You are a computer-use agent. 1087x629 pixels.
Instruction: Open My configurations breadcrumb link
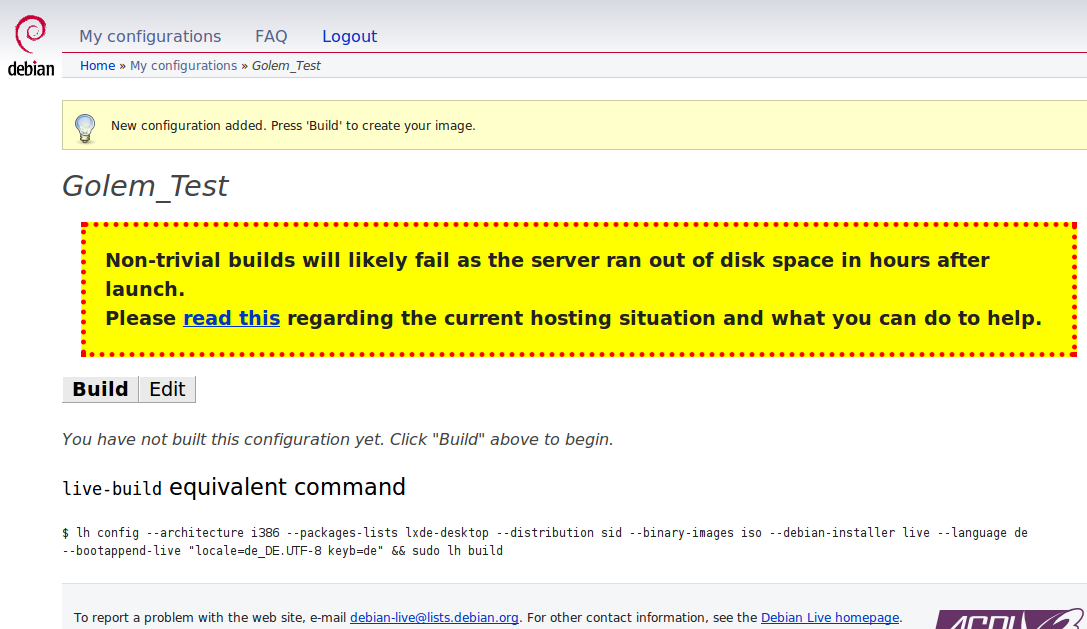point(184,66)
